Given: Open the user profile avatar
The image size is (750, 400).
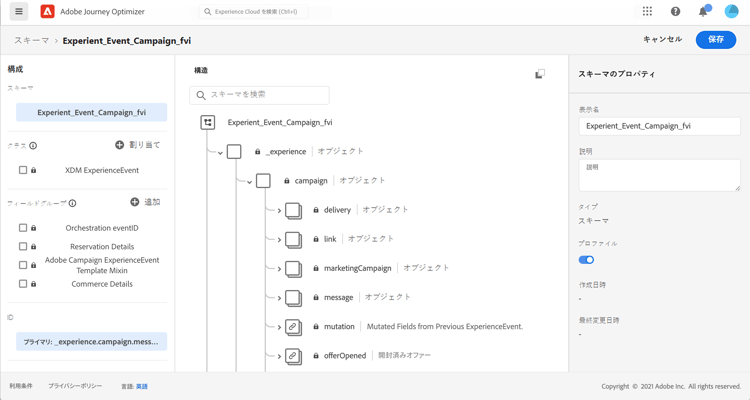Looking at the screenshot, I should point(731,11).
